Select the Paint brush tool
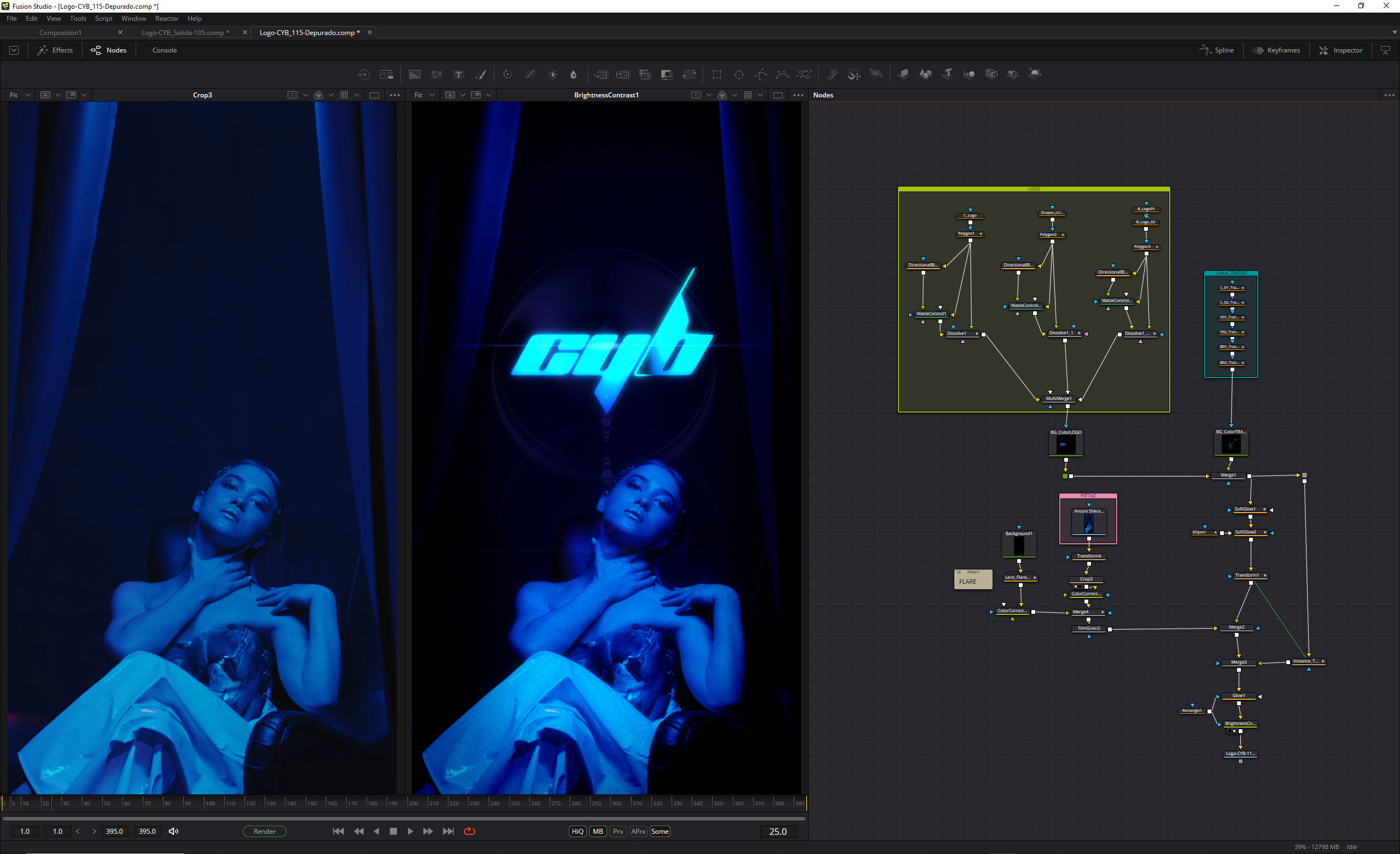1400x854 pixels. click(481, 74)
